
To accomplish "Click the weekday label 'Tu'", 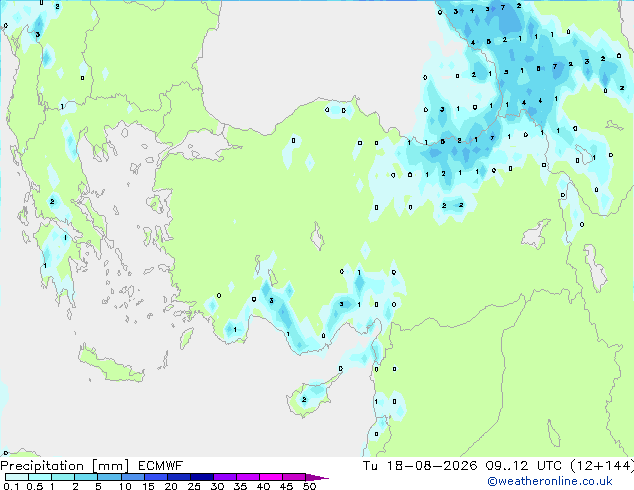I will (370, 466).
